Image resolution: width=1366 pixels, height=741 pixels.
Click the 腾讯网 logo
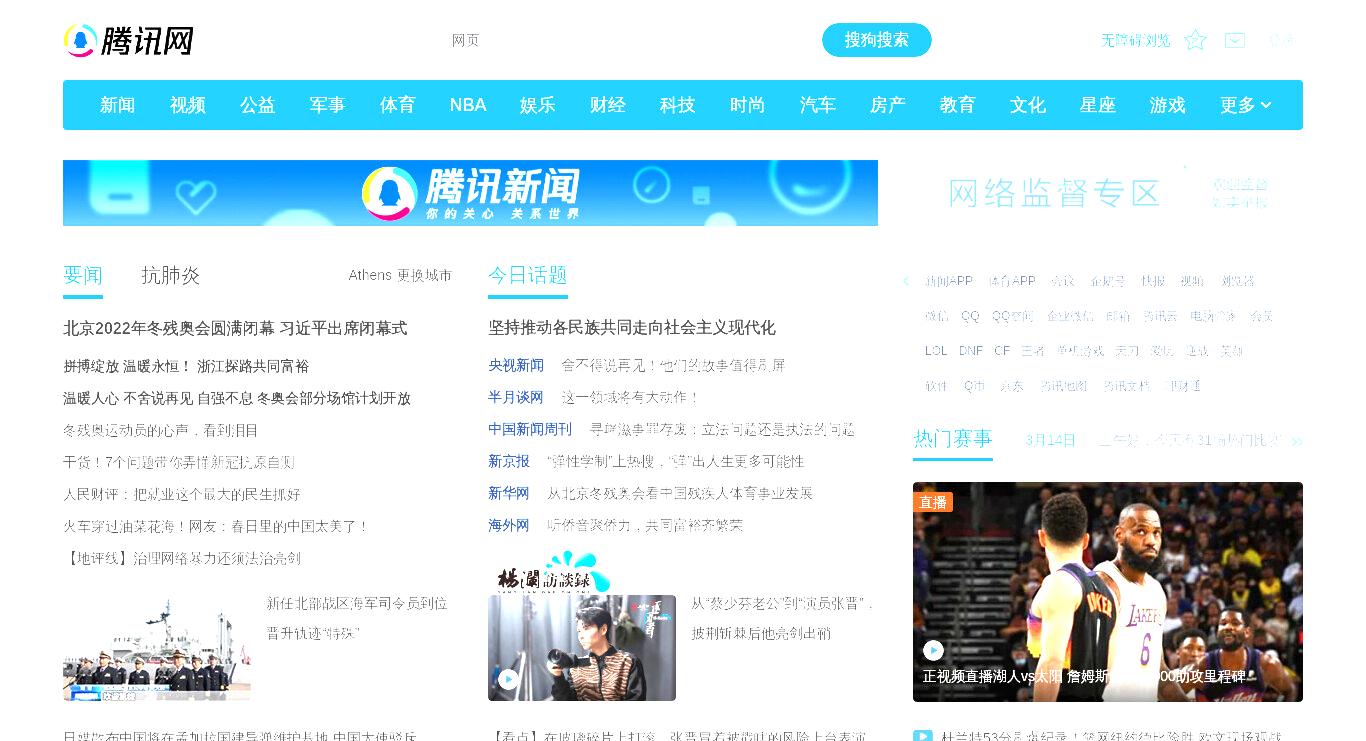[x=128, y=41]
